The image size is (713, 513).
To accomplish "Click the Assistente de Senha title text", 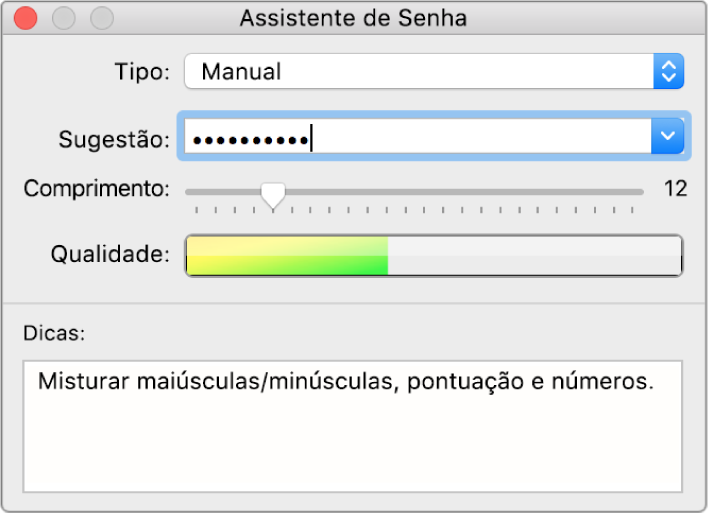I will click(354, 19).
